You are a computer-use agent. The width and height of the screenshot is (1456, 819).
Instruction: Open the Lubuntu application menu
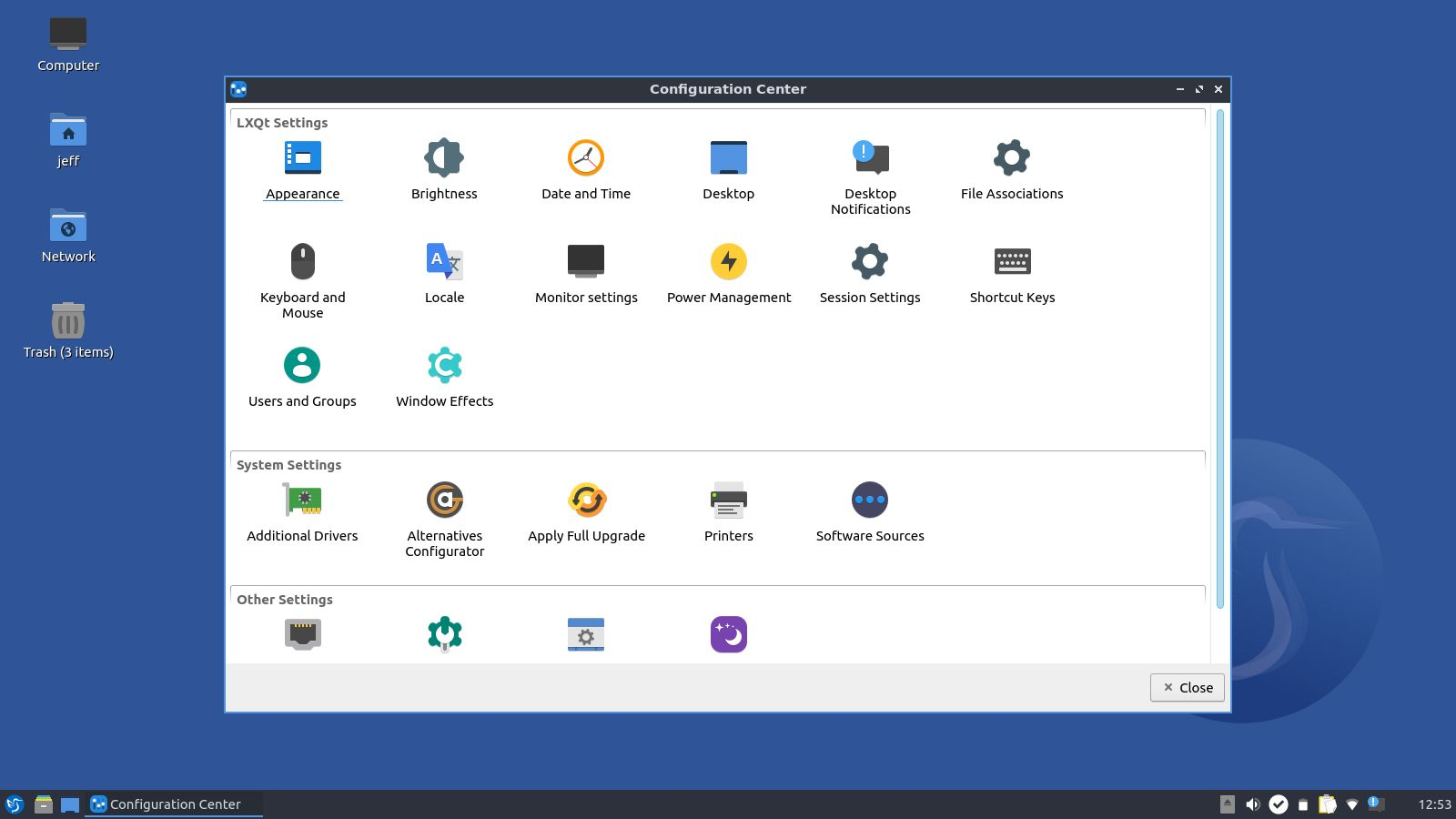15,804
